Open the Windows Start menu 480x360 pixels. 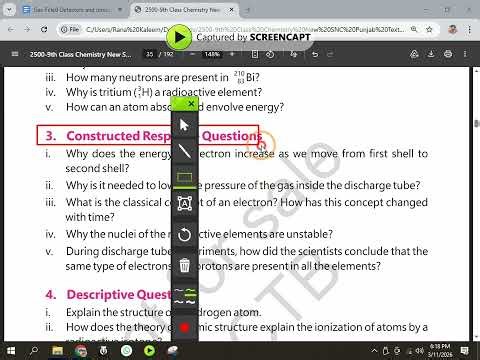11,351
